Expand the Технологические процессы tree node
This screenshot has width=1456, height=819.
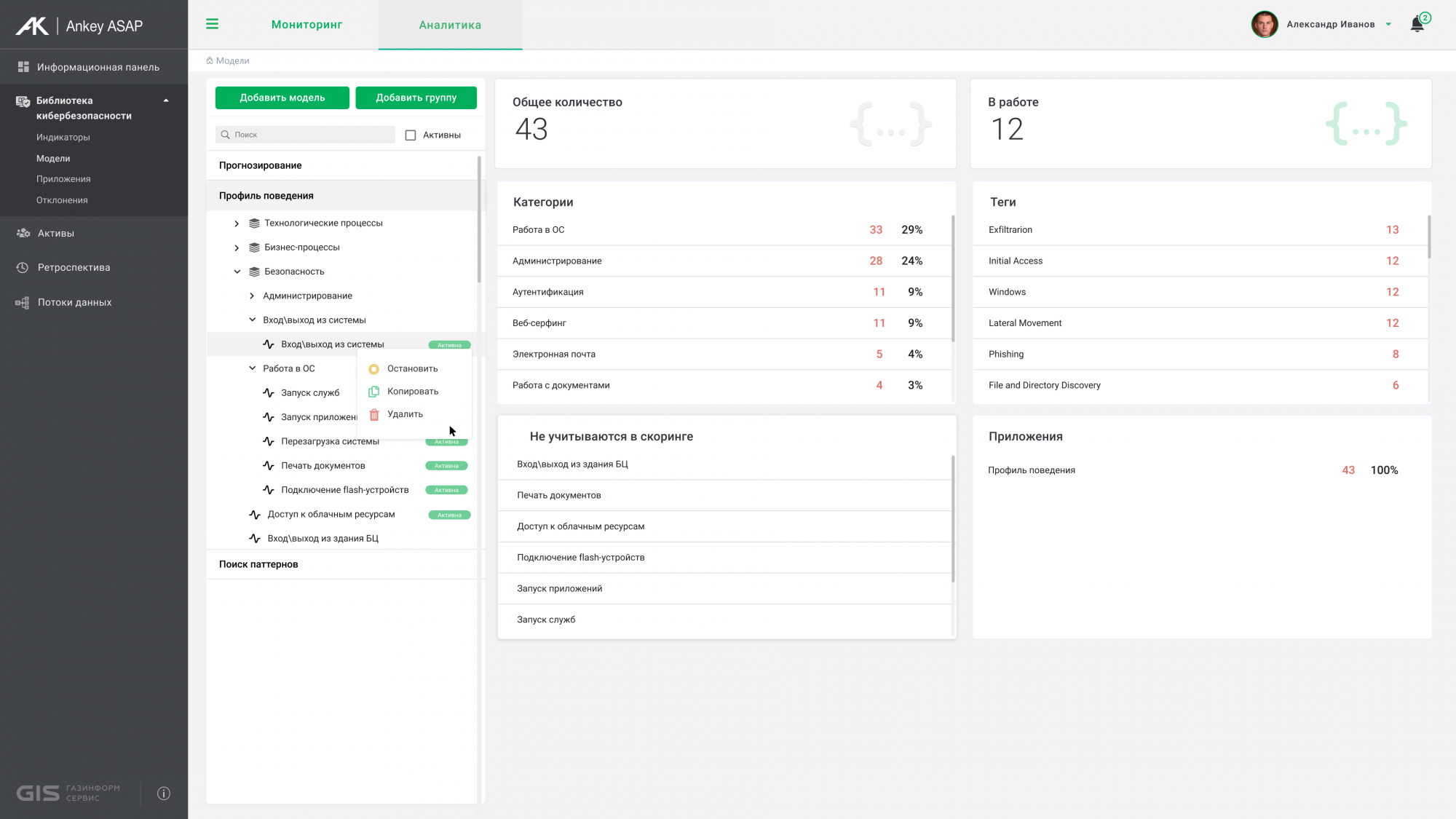[237, 223]
